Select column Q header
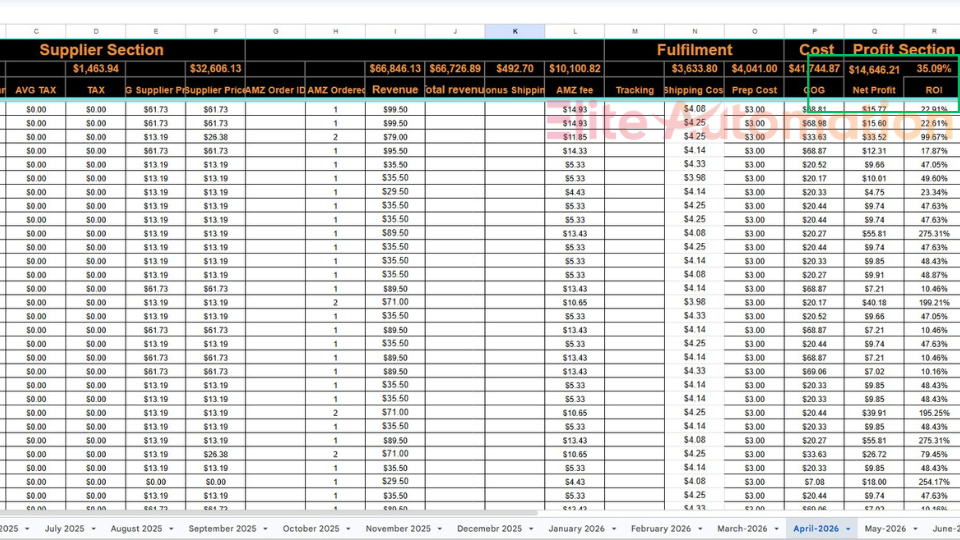The width and height of the screenshot is (960, 540). coord(874,31)
